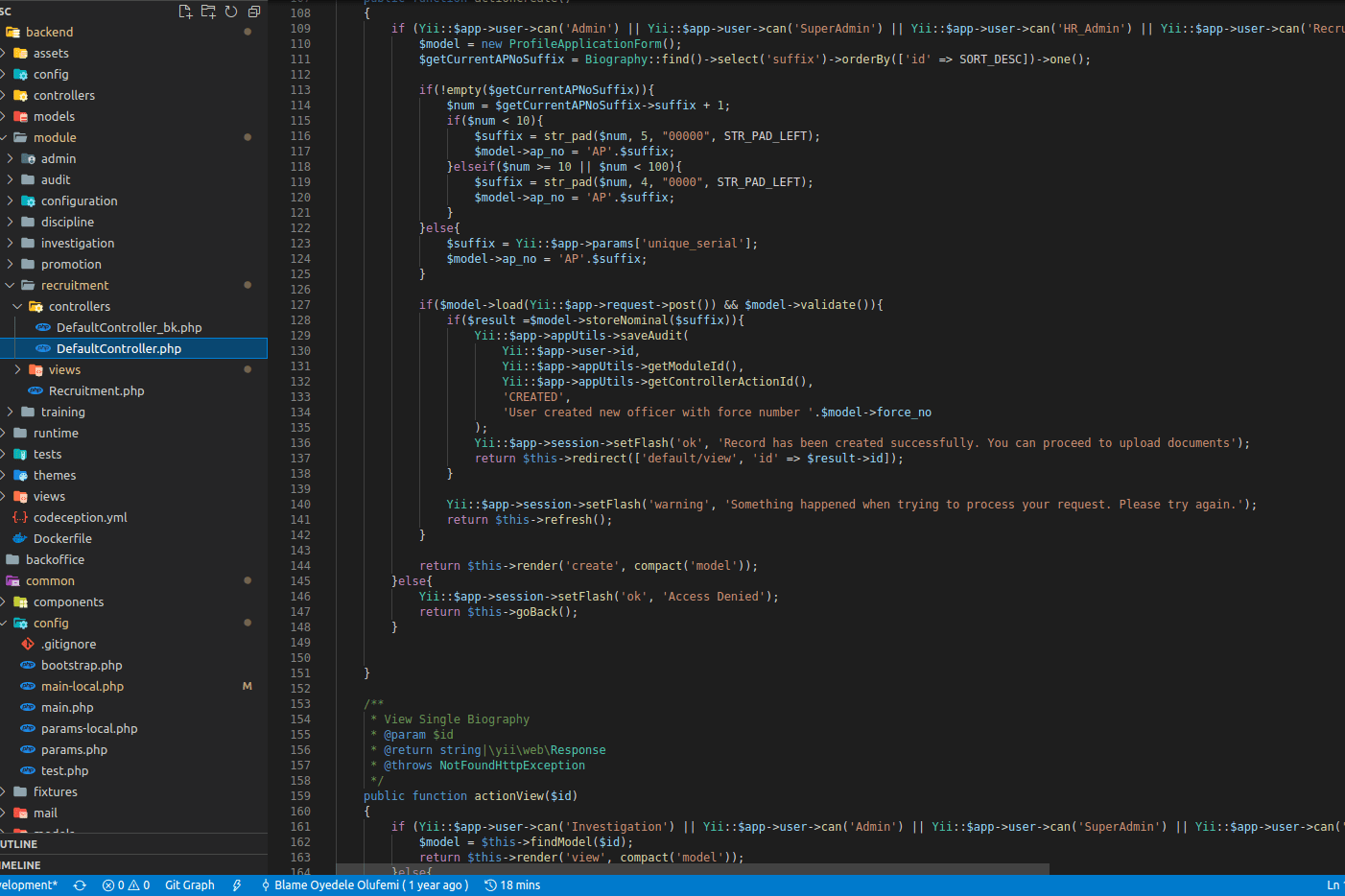The image size is (1345, 896).
Task: Click the sync changes icon in status bar
Action: 80,885
